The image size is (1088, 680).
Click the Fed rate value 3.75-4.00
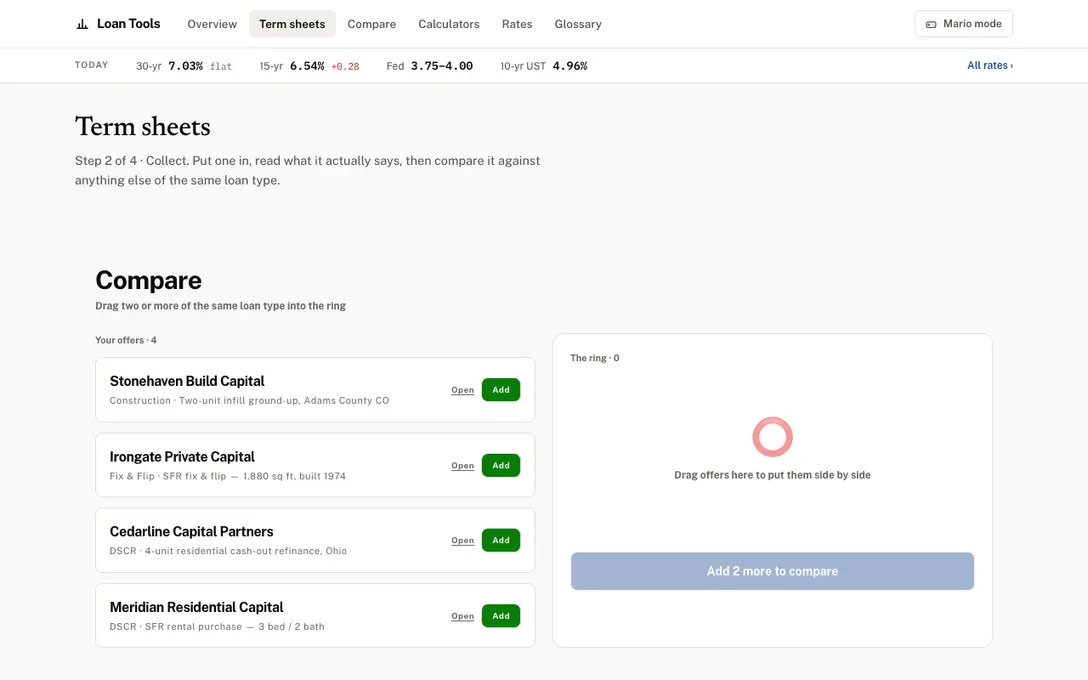point(441,66)
